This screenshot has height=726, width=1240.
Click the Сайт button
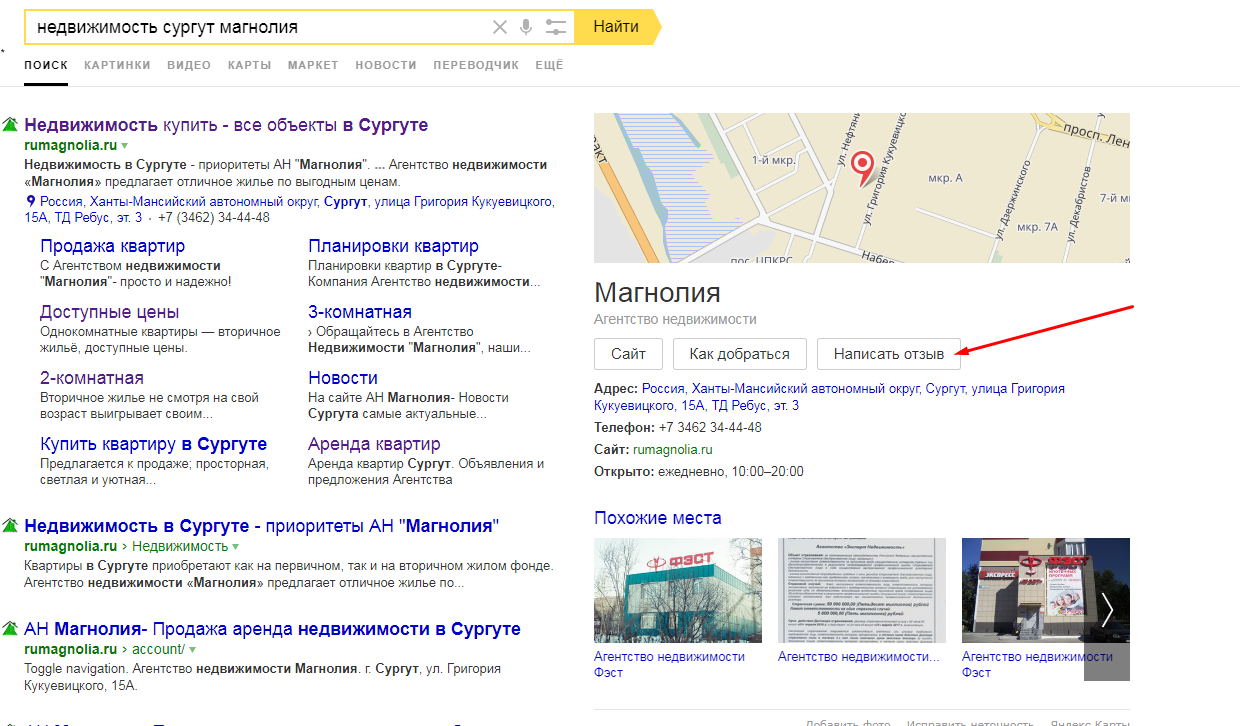coord(628,354)
